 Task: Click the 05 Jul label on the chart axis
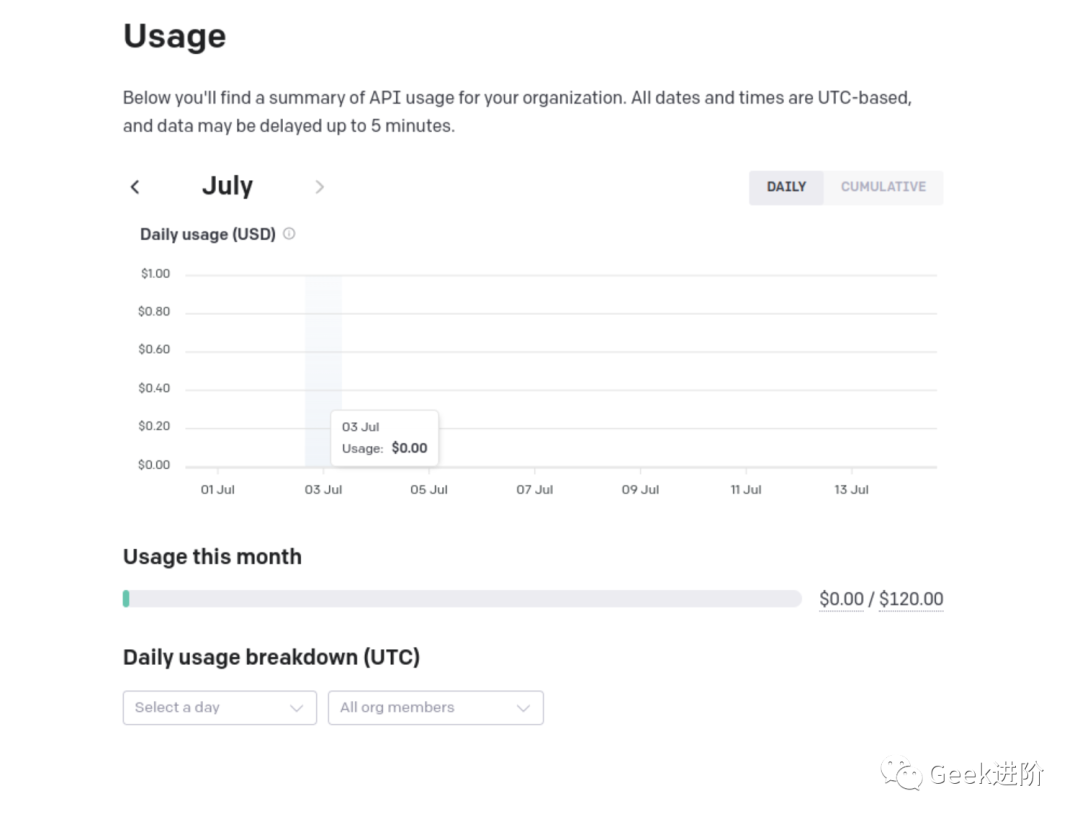click(429, 490)
